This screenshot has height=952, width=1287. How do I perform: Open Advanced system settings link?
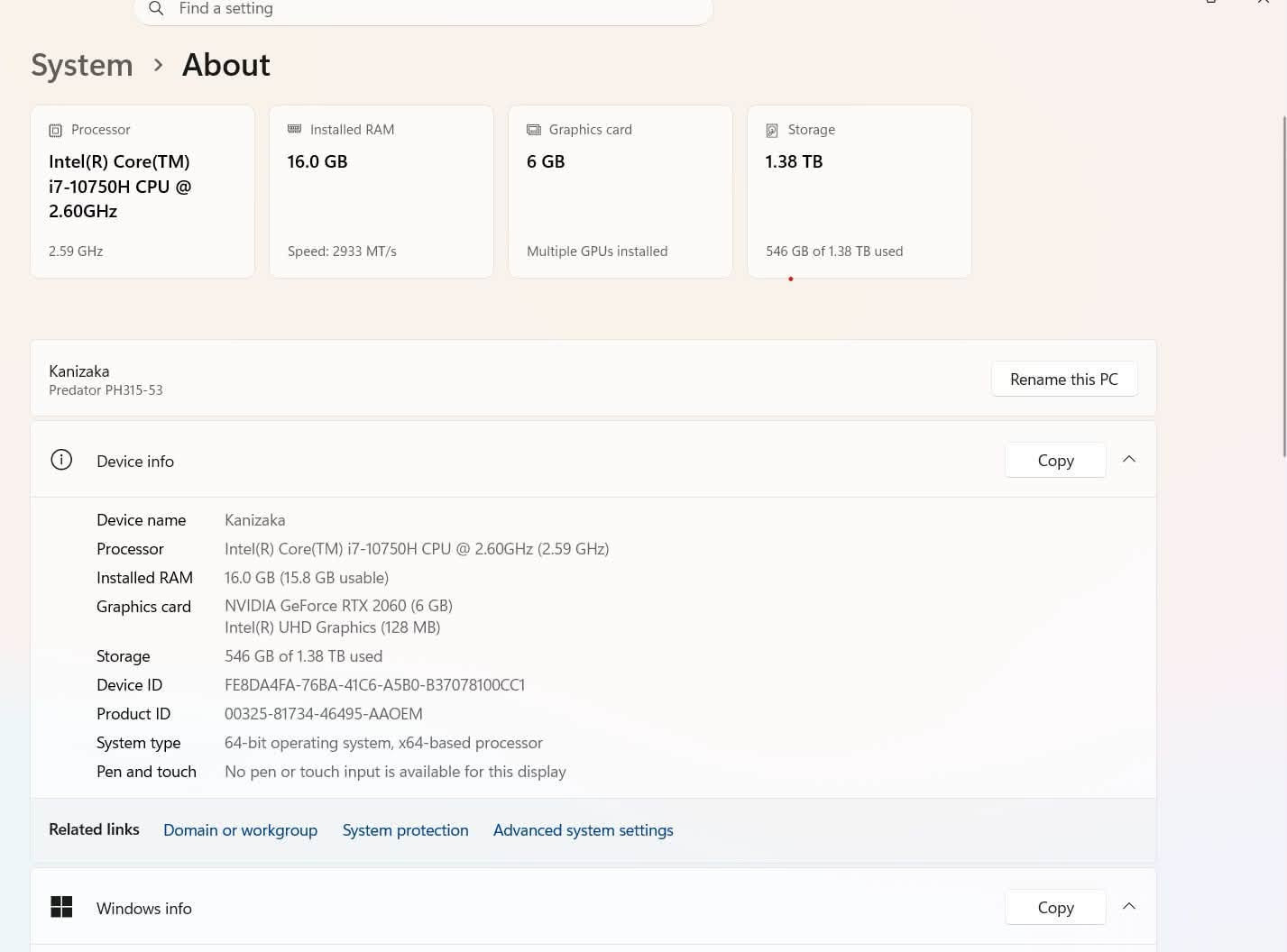[583, 830]
